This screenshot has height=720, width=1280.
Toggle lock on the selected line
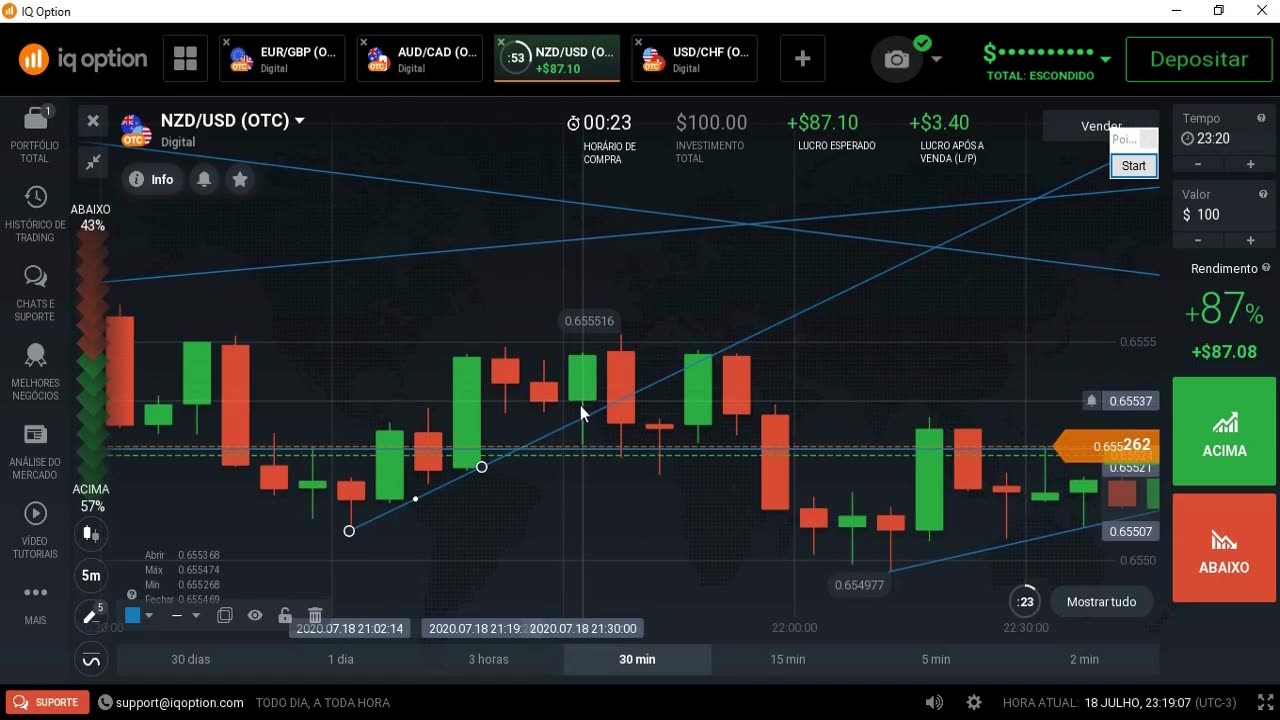coord(285,616)
